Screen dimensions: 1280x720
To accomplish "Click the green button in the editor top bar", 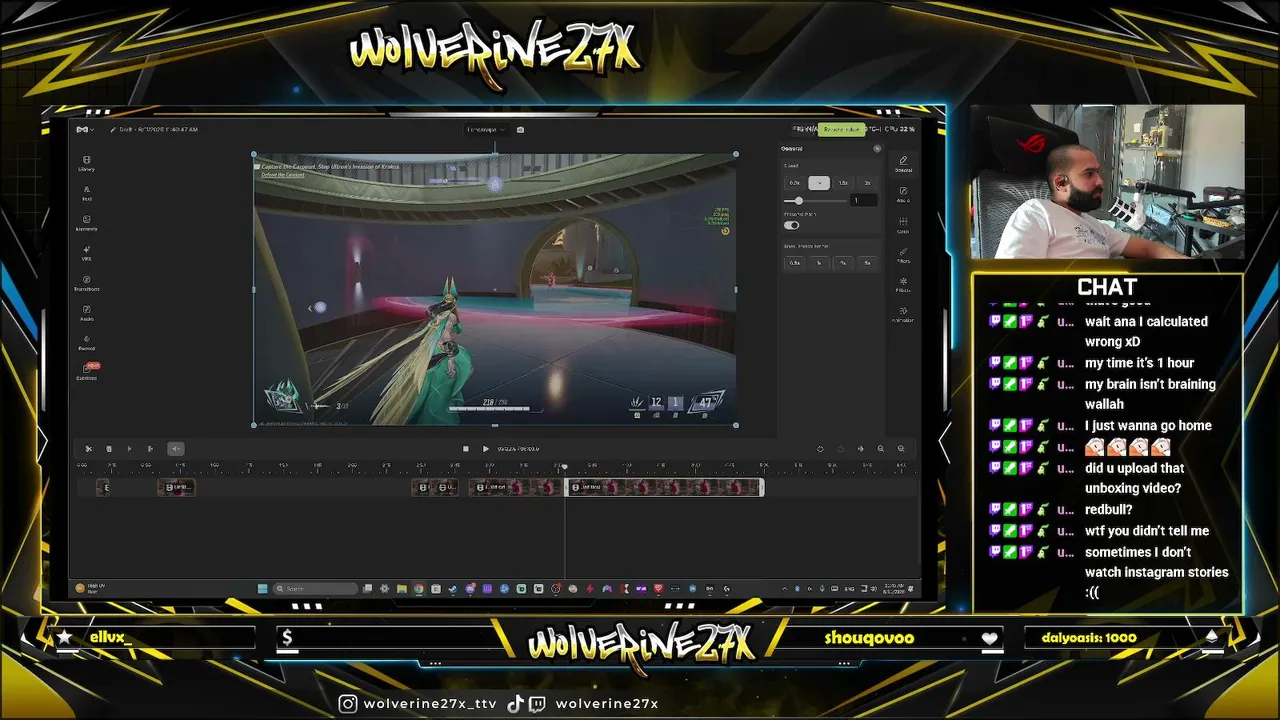I will (x=841, y=129).
